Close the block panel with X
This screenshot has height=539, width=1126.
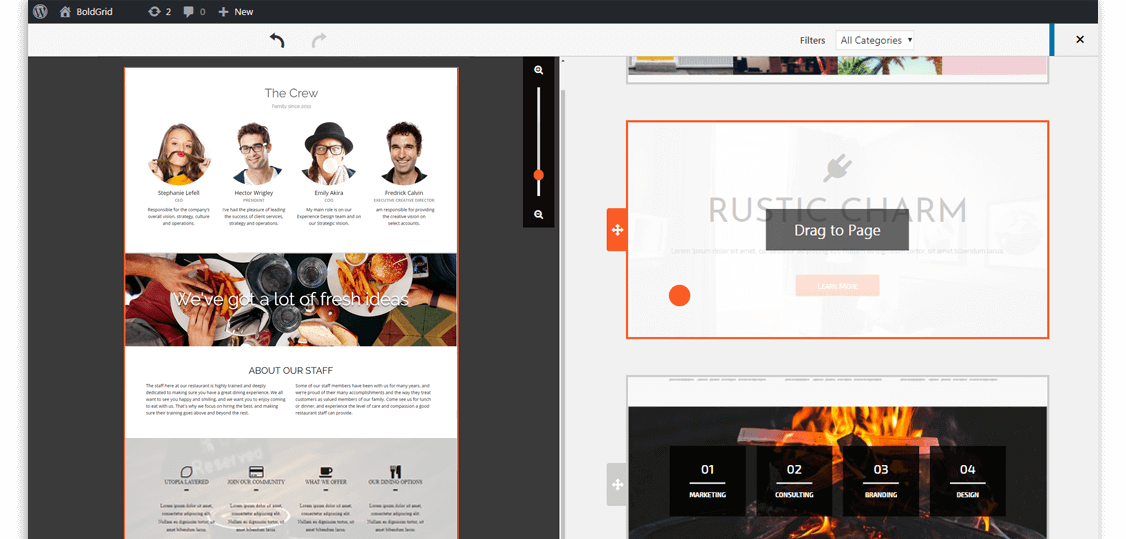1079,39
